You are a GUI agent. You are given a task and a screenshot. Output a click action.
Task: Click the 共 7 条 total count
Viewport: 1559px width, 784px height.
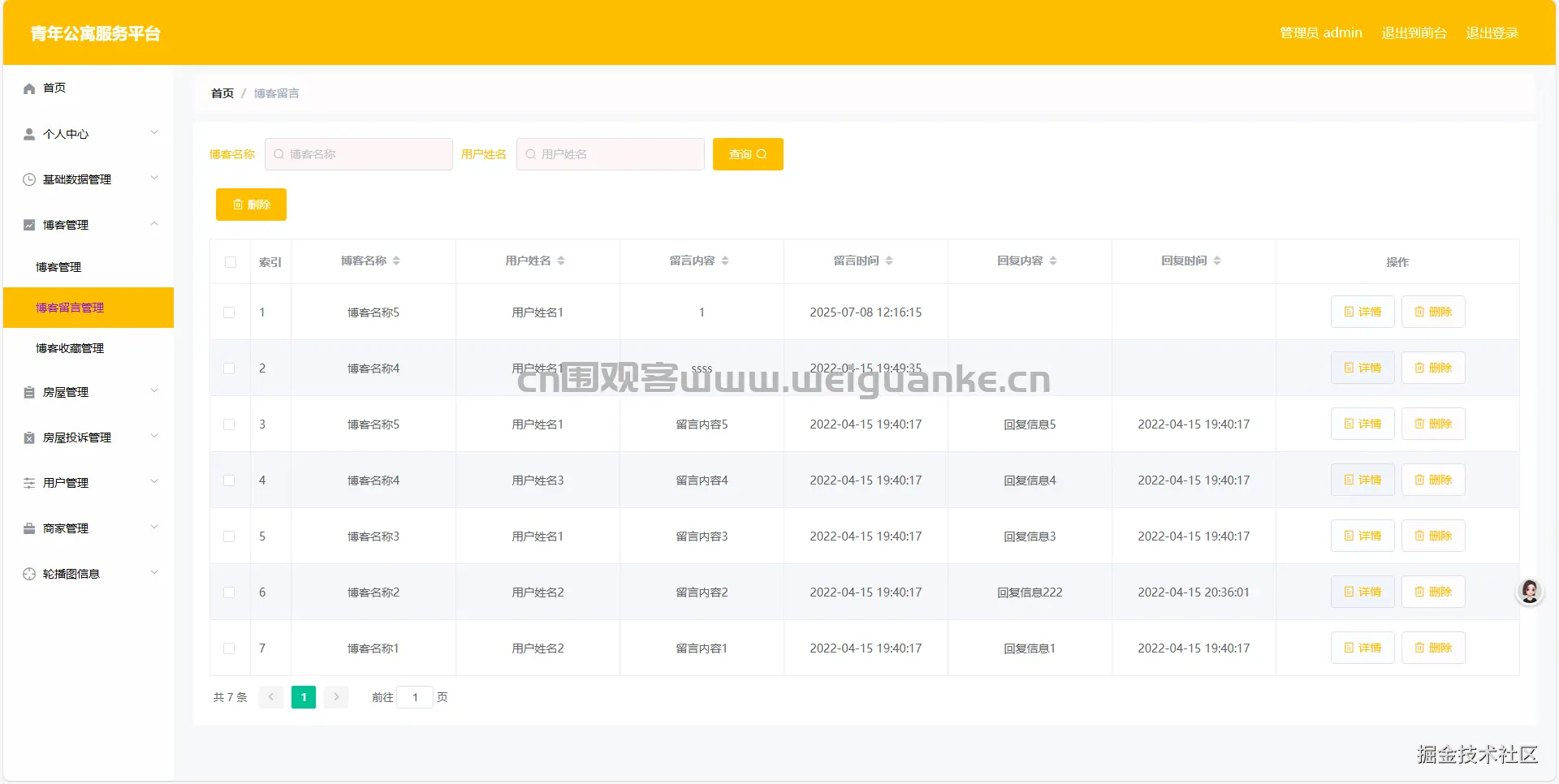(230, 697)
